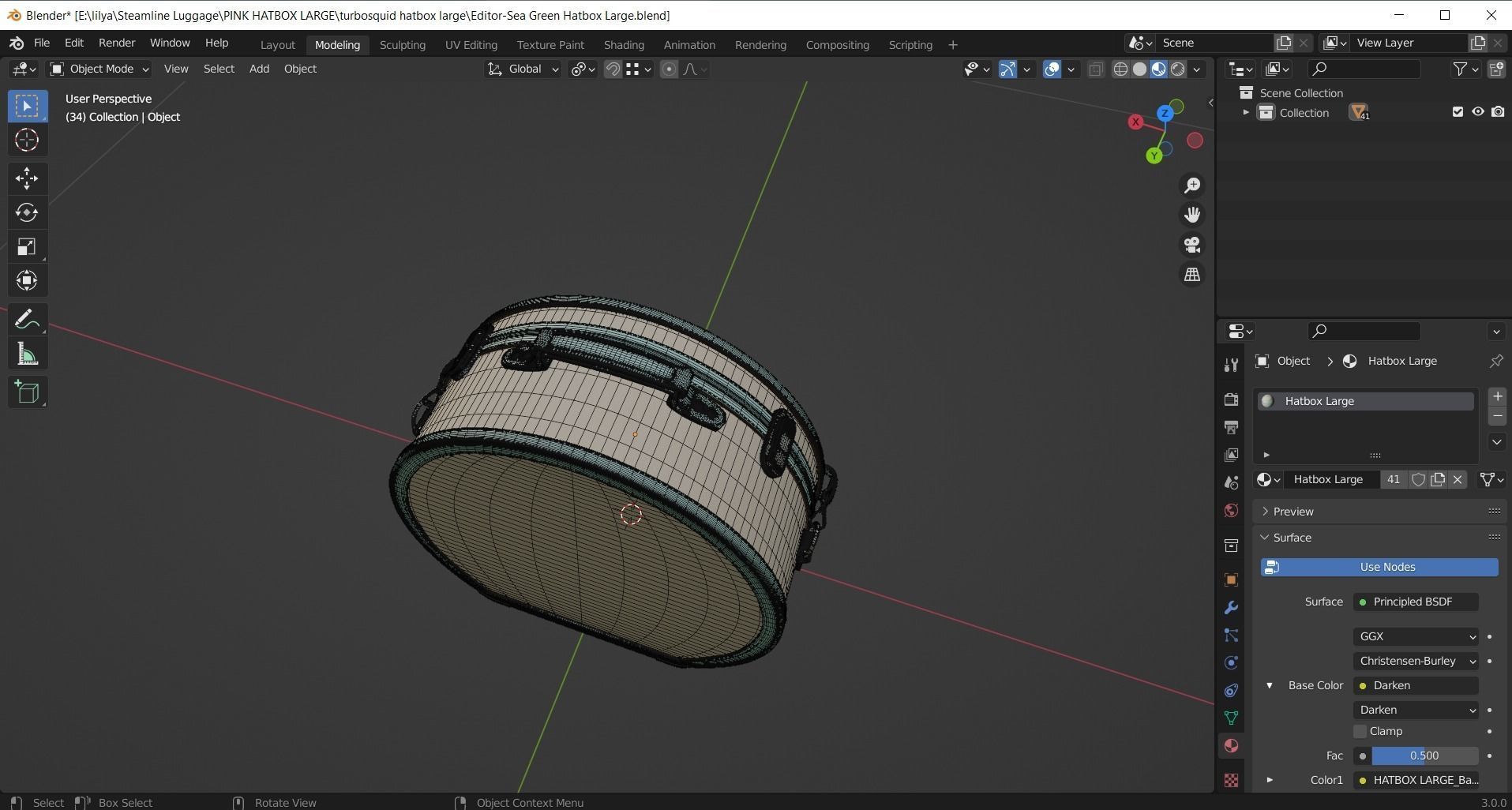Image resolution: width=1512 pixels, height=810 pixels.
Task: Switch to UV Editing workspace tab
Action: [471, 45]
